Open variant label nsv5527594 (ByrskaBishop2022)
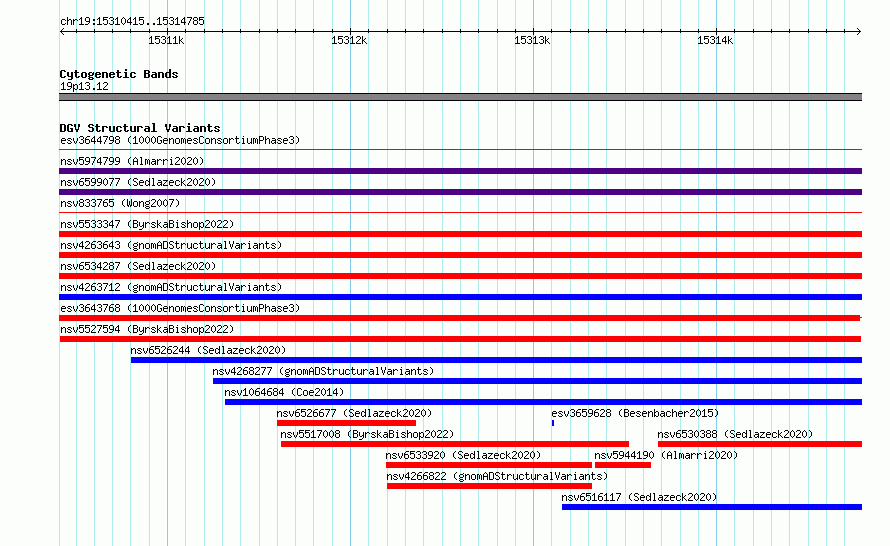The image size is (890, 546). coord(147,329)
